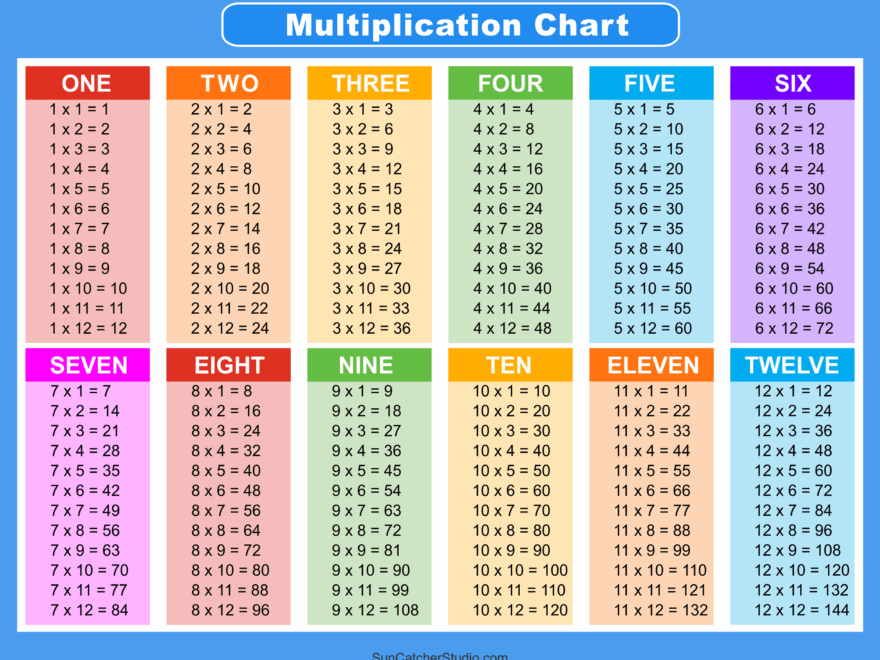Click the row '1 x 1 = 1'
Screen dimensions: 880x660
click(x=79, y=109)
